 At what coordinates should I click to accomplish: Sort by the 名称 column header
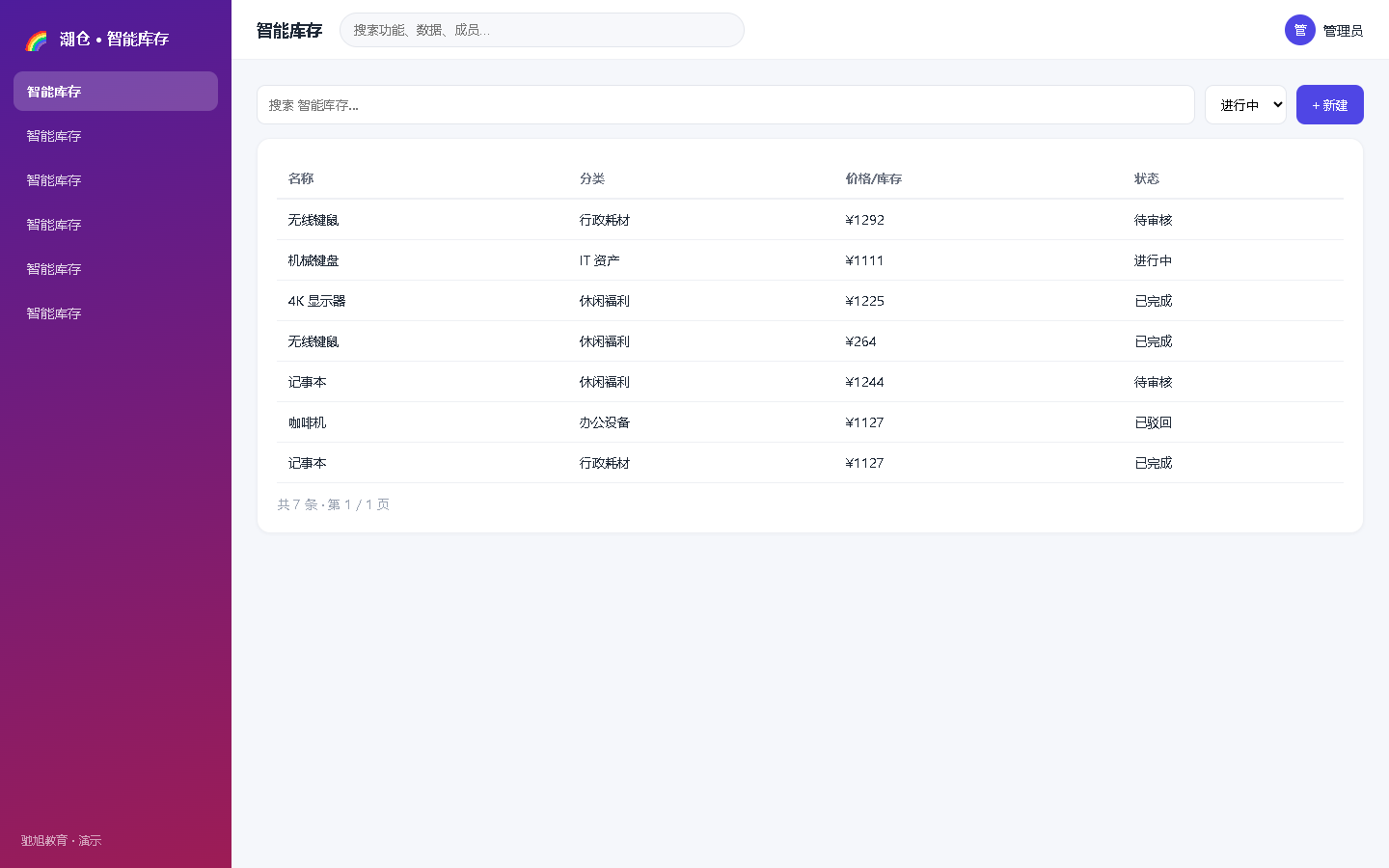(301, 178)
